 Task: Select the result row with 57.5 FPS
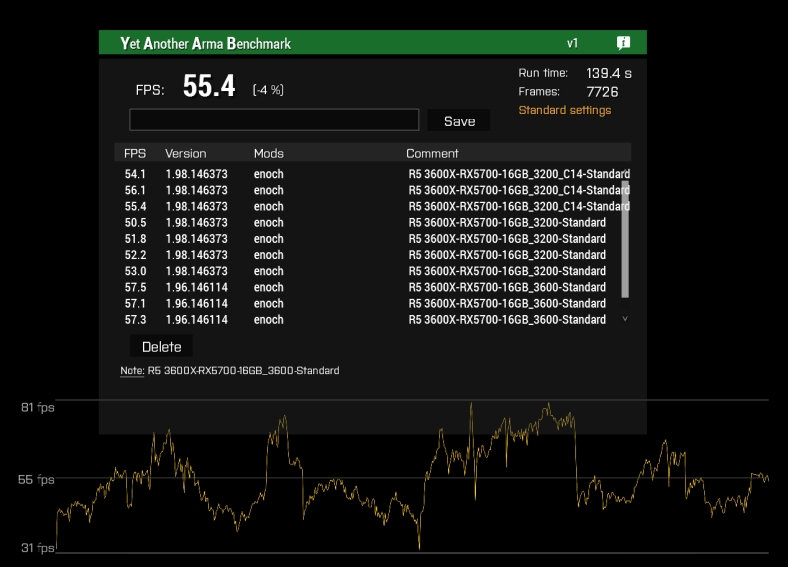(x=372, y=287)
